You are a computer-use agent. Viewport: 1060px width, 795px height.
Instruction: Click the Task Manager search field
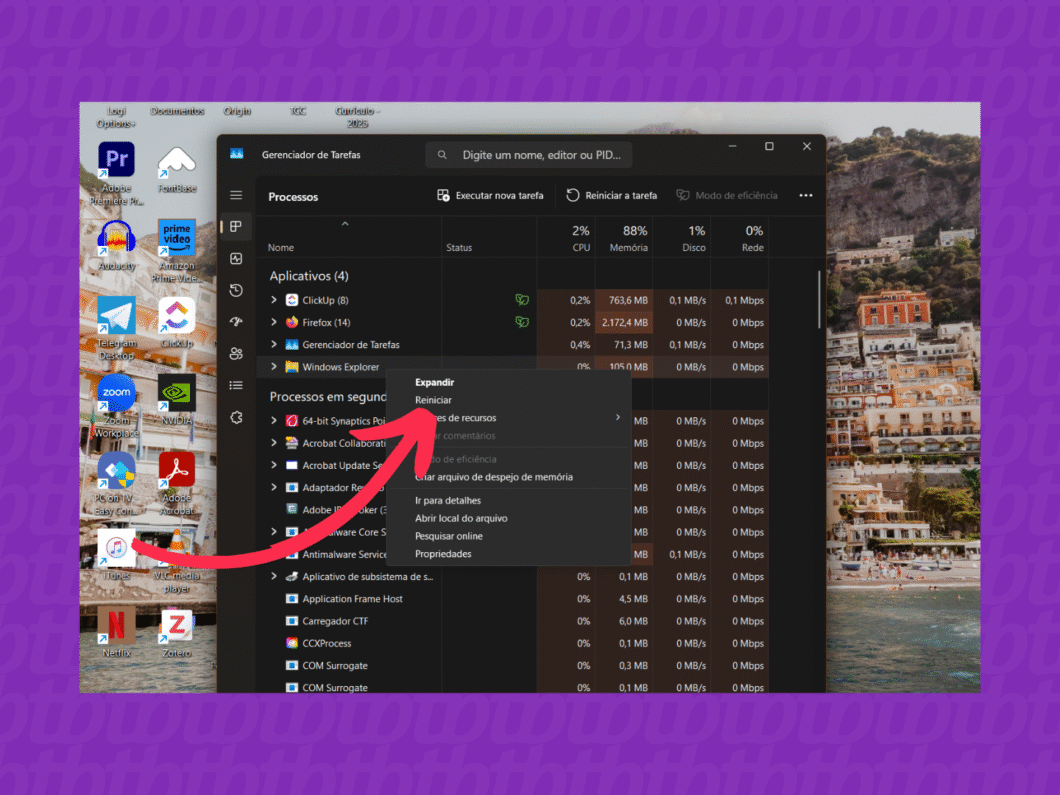pyautogui.click(x=529, y=155)
